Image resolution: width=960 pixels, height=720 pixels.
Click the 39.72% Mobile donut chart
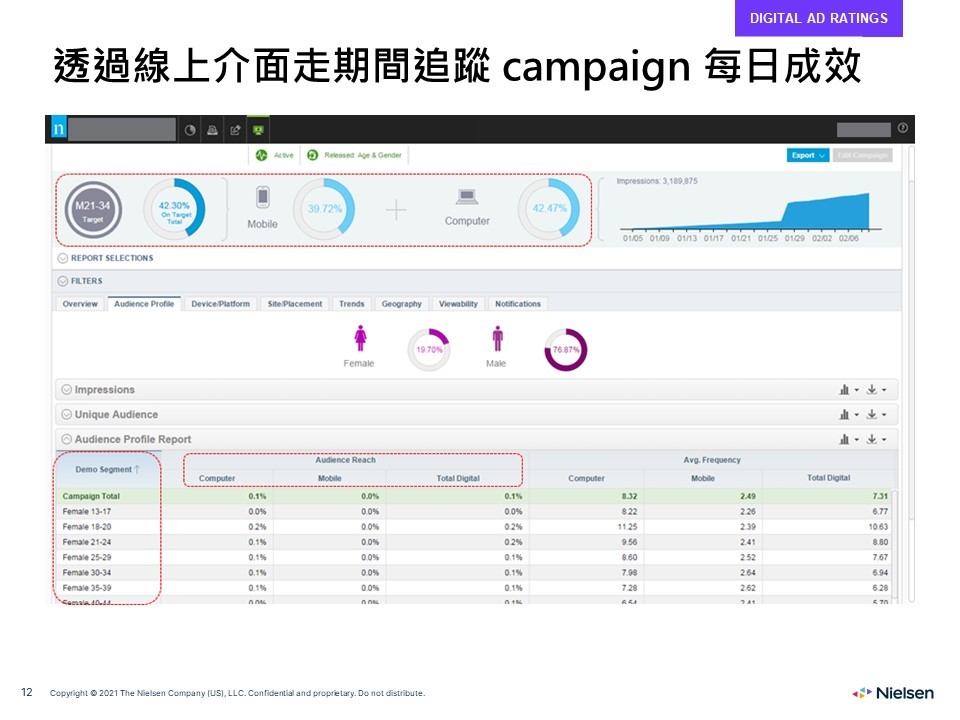click(324, 209)
